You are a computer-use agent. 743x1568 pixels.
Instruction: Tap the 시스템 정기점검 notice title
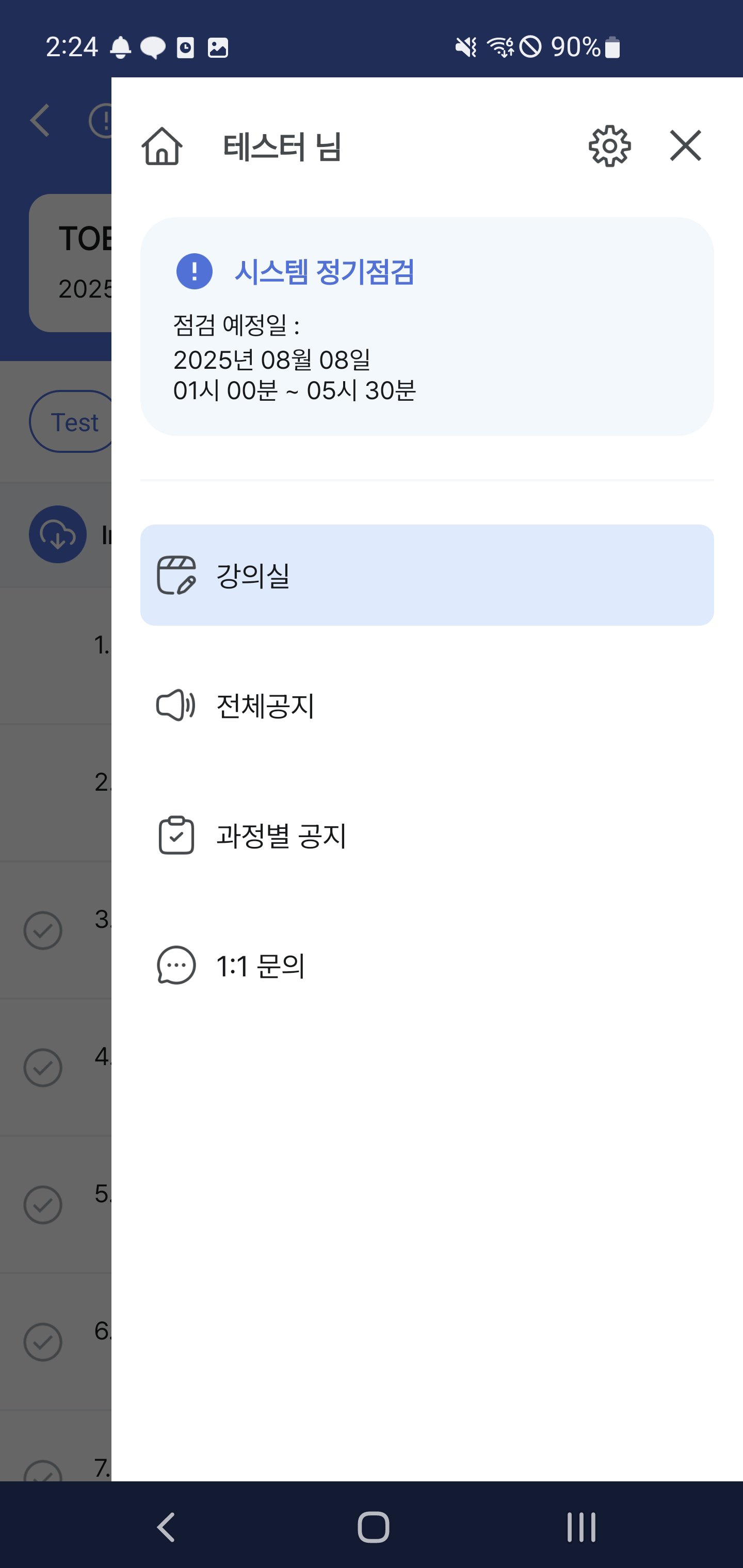tap(324, 271)
